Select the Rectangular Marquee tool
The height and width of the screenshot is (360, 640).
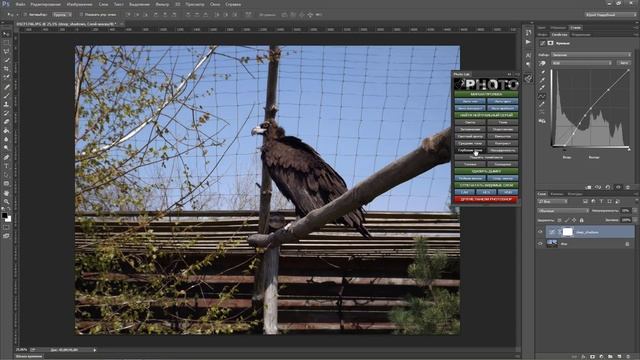click(6, 43)
